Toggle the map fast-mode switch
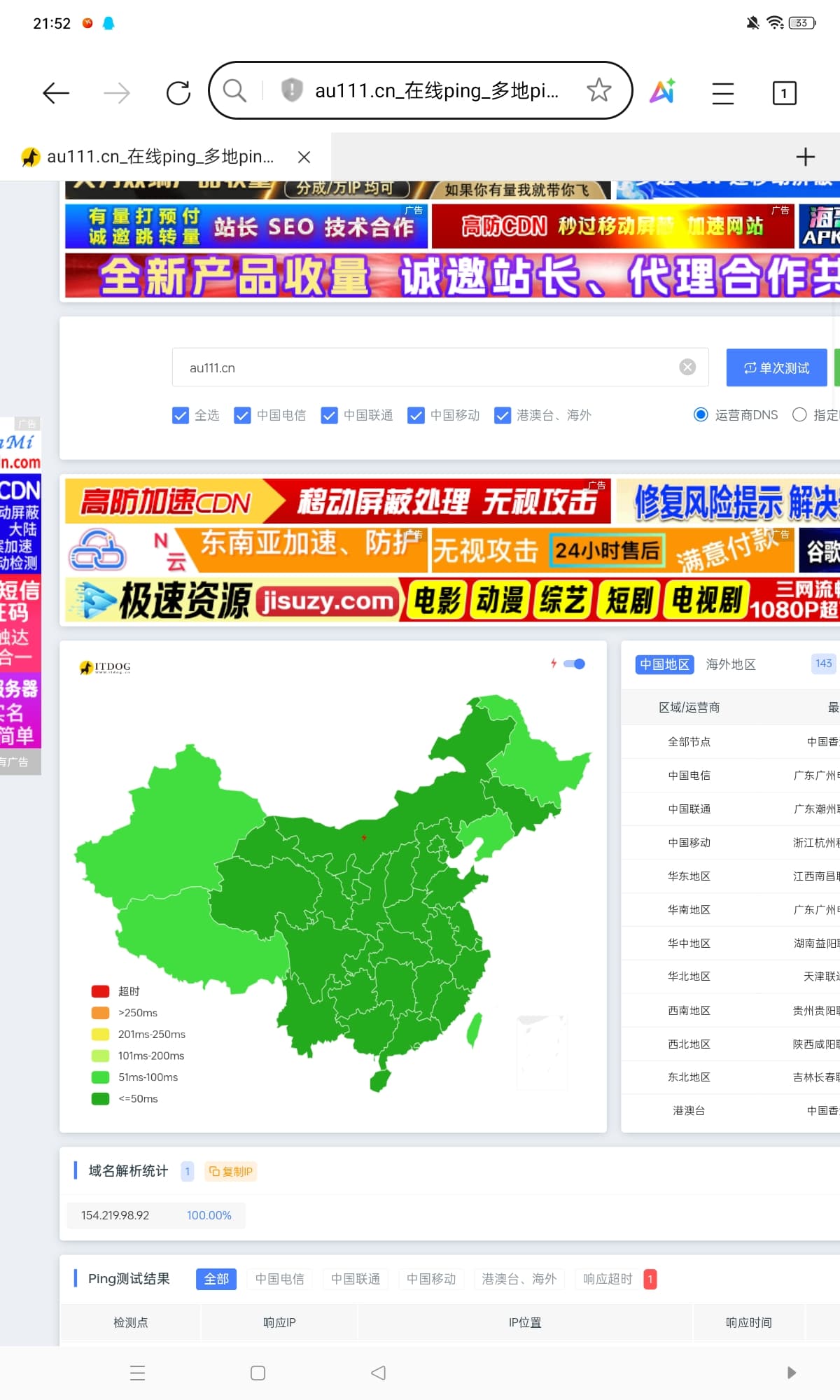Image resolution: width=840 pixels, height=1400 pixels. click(x=575, y=664)
